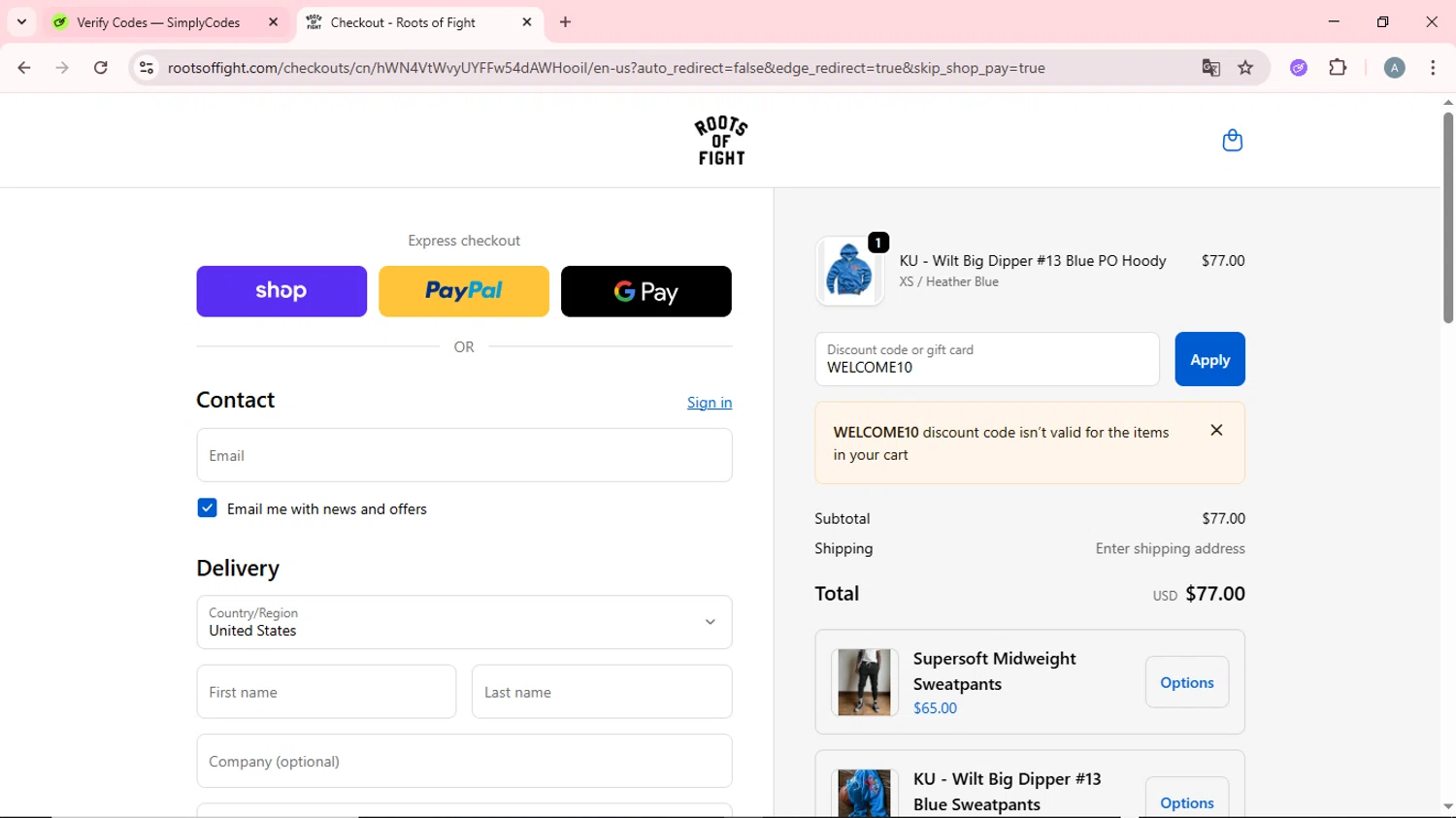Pay with Shop Pay express button
The width and height of the screenshot is (1456, 818).
click(x=281, y=291)
